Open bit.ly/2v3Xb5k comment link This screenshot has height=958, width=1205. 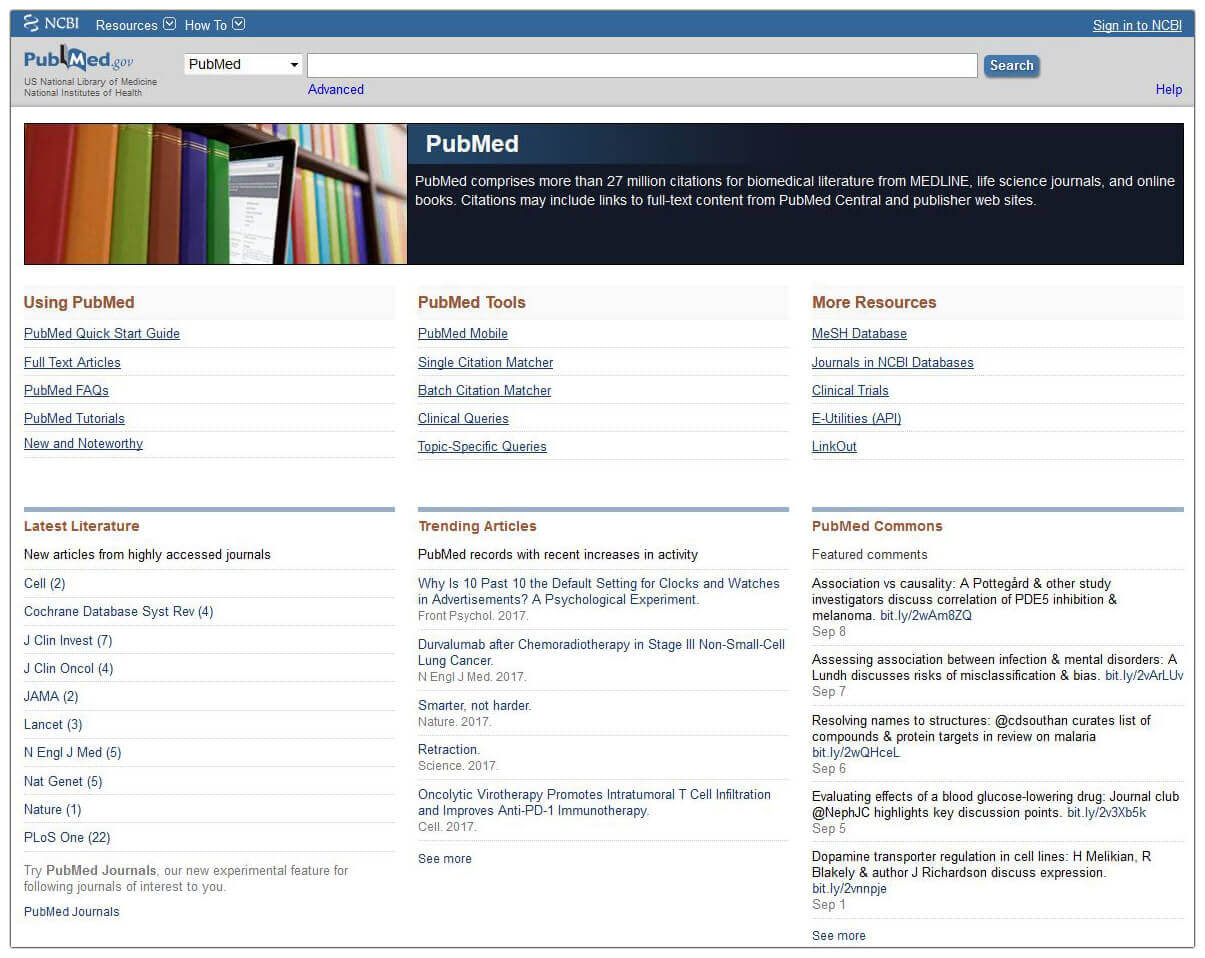[x=1106, y=813]
